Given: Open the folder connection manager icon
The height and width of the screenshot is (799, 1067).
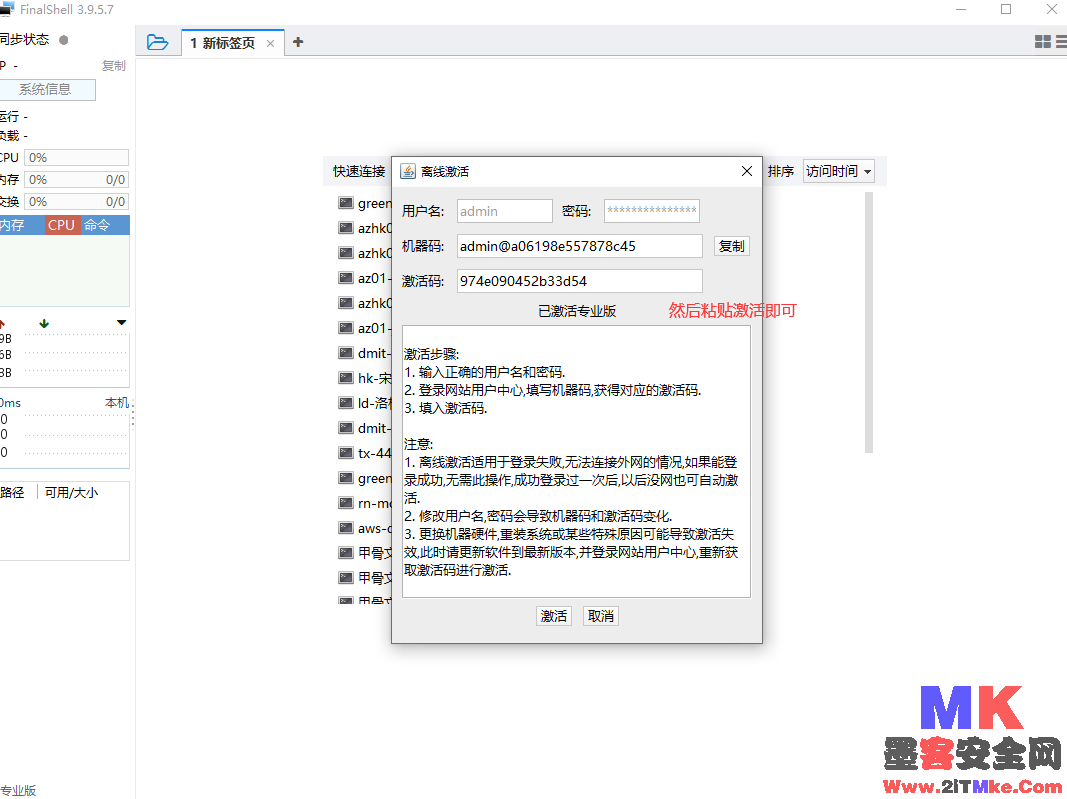Looking at the screenshot, I should 157,42.
